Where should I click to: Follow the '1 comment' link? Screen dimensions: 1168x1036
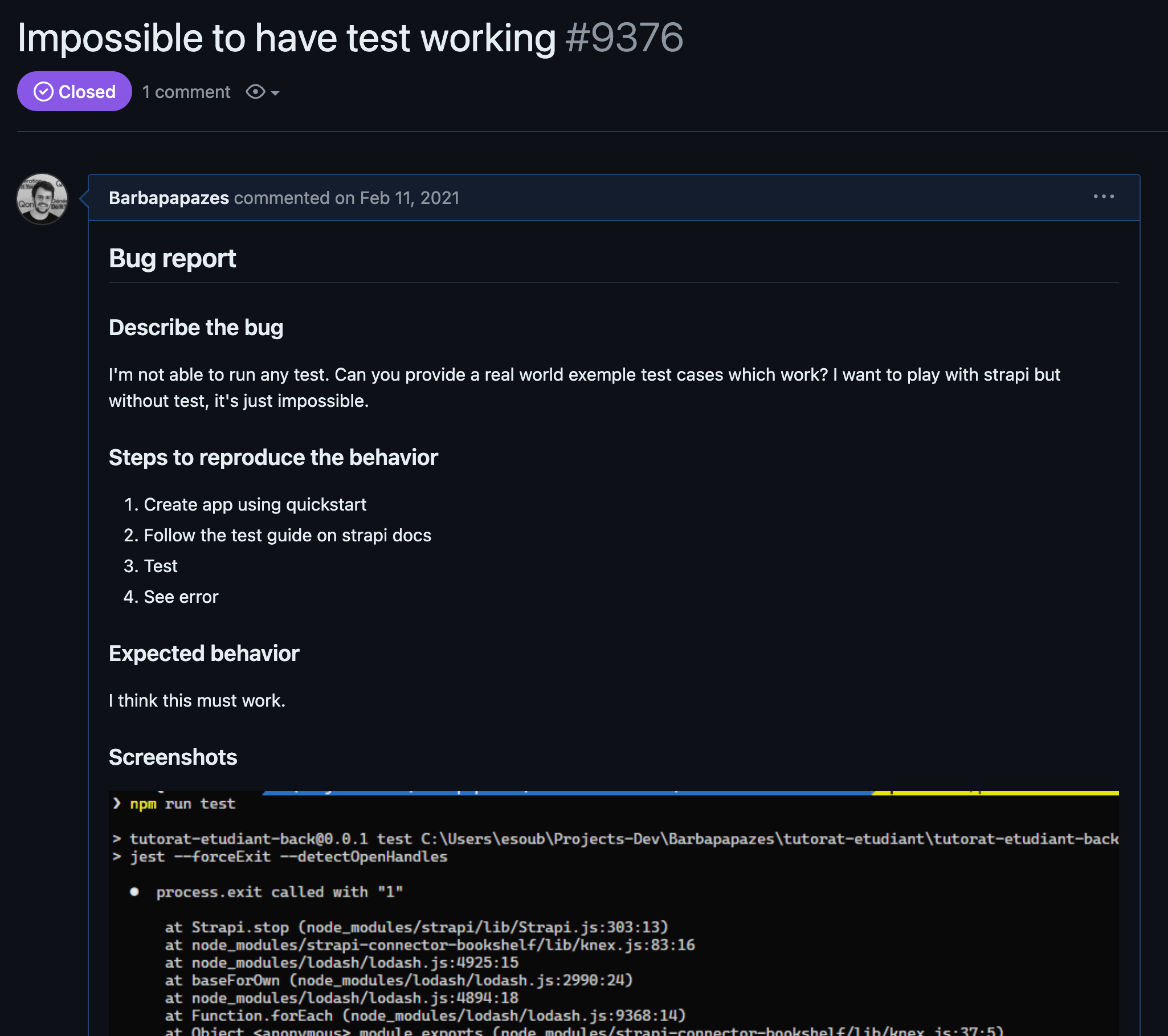[x=186, y=91]
